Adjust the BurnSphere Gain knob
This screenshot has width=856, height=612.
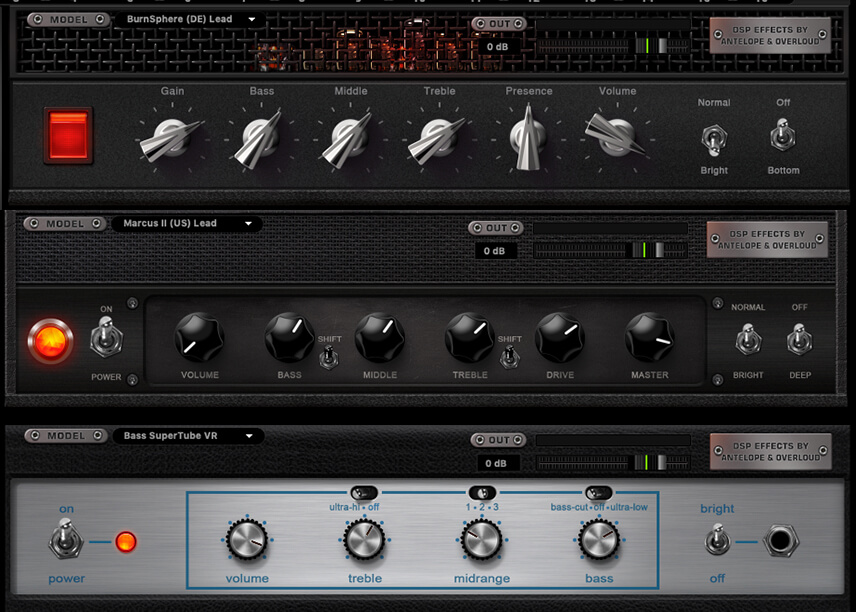pos(171,139)
